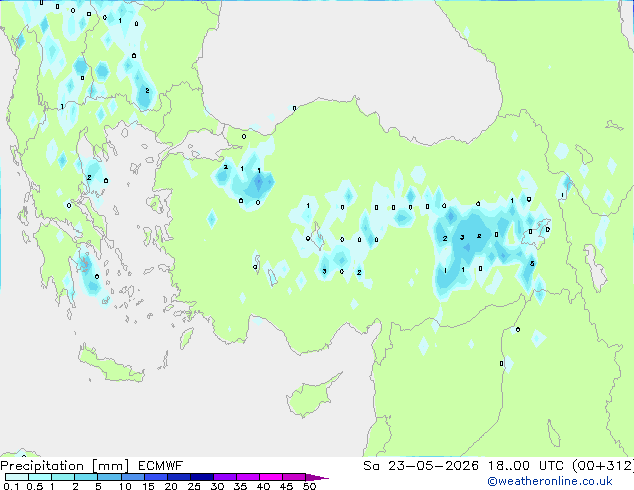Click the 0.5–1 mm legend color box
Image resolution: width=634 pixels, height=490 pixels.
[40, 477]
